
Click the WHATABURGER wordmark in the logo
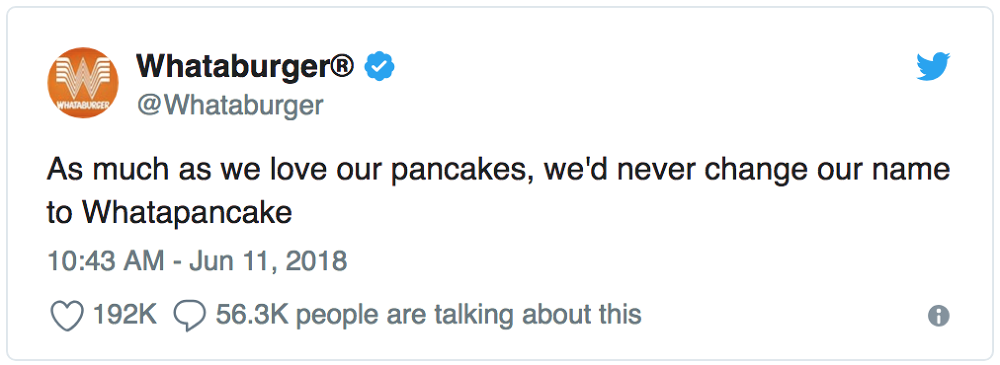point(84,102)
